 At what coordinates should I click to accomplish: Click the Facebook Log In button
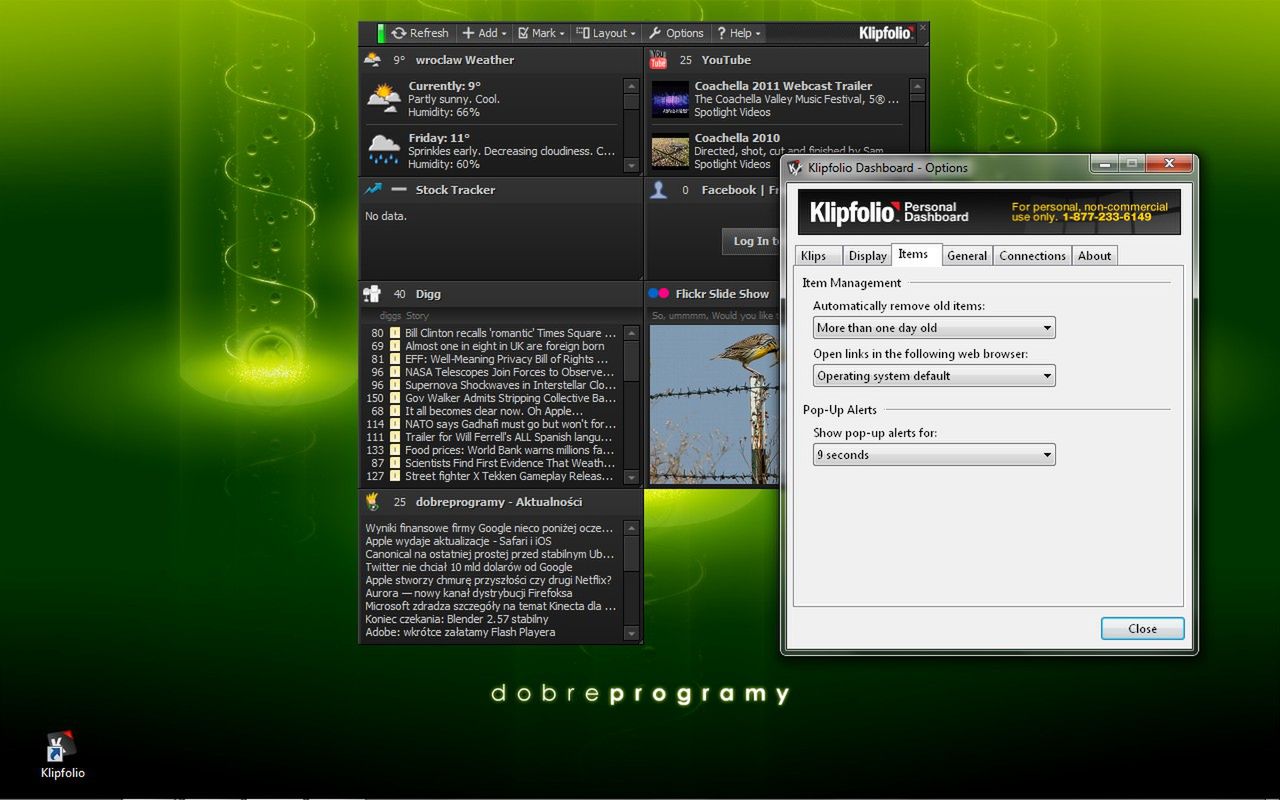[751, 241]
